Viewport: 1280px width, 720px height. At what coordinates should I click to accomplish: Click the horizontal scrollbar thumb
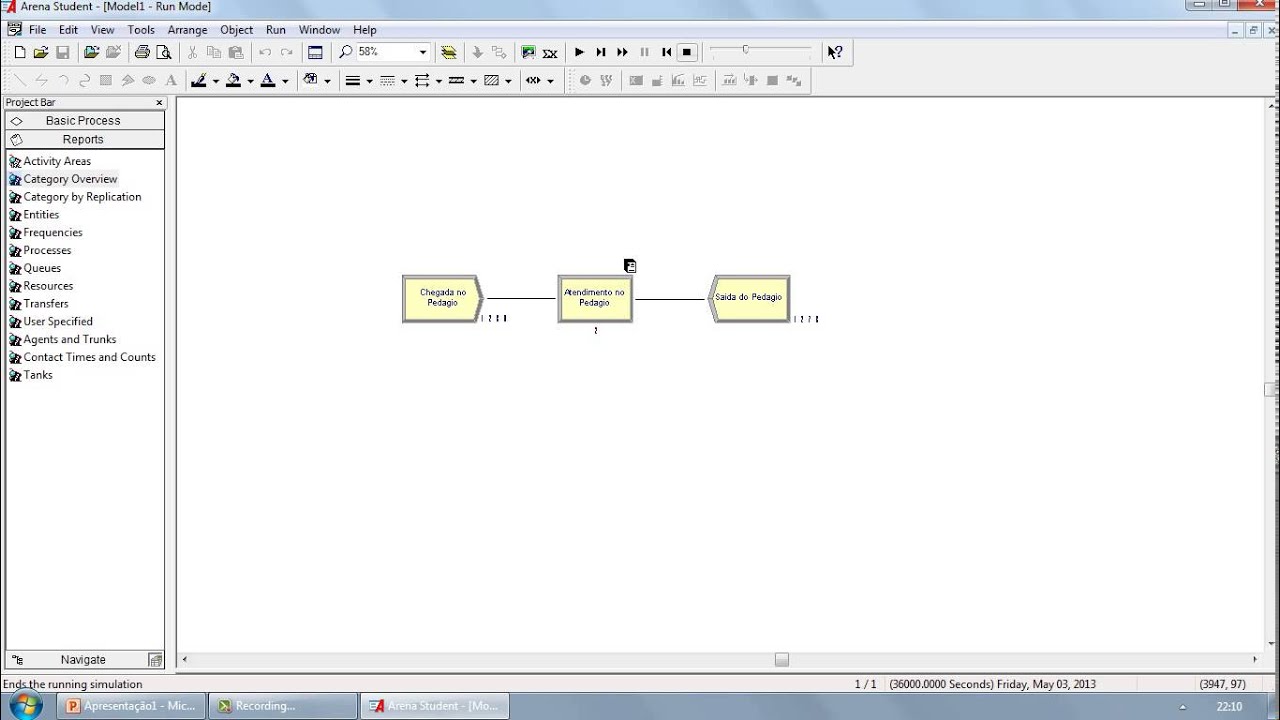pos(782,660)
